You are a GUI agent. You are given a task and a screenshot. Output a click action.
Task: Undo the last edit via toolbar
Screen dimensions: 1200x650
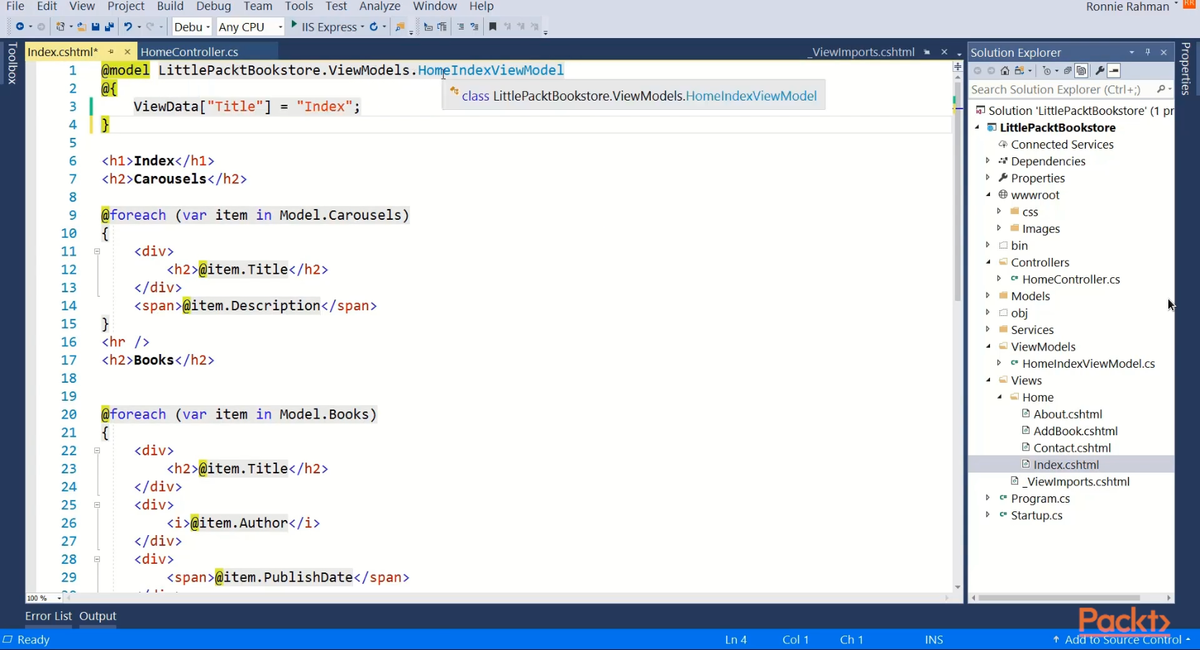(x=127, y=27)
